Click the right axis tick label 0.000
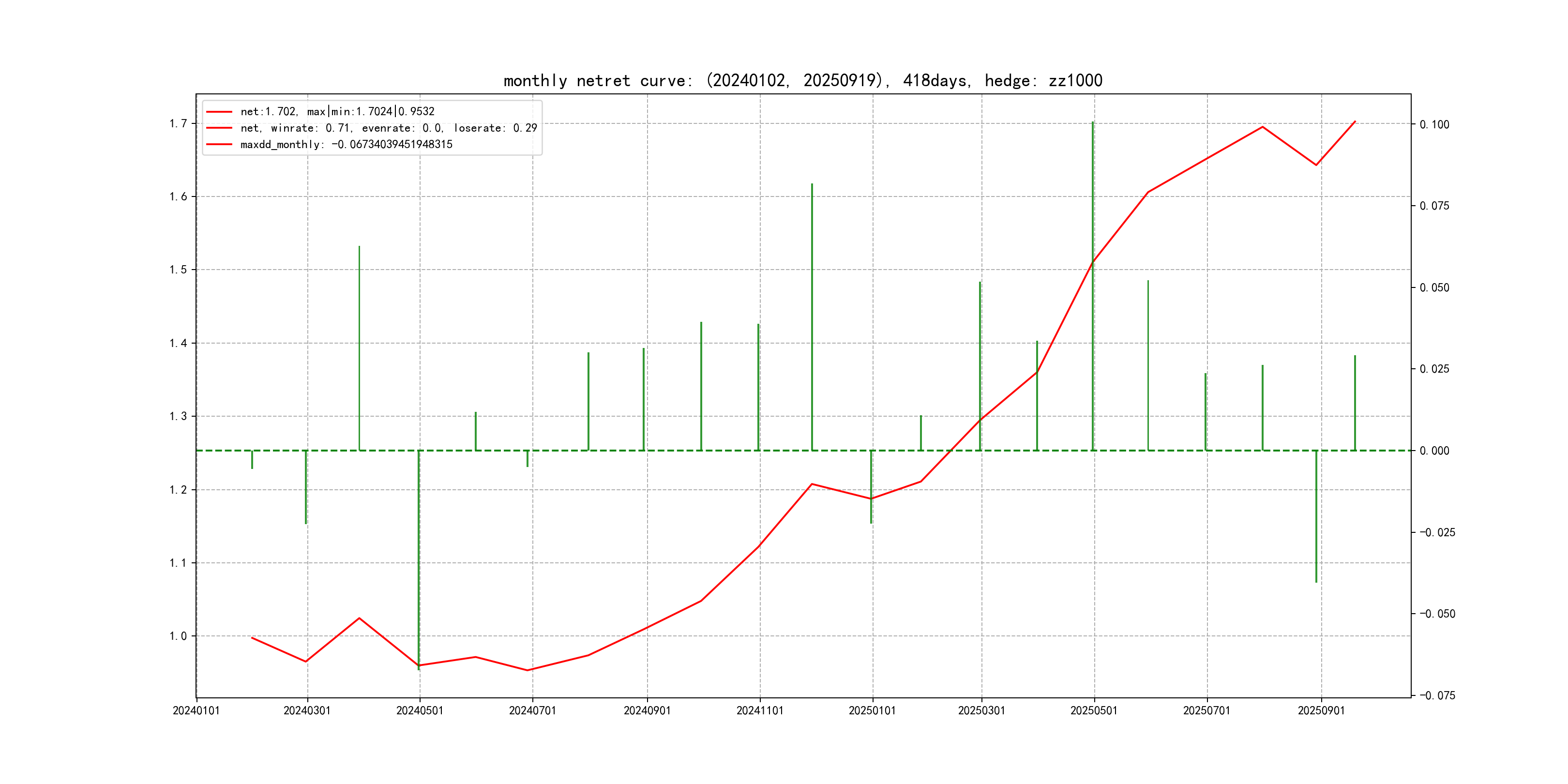Image resolution: width=1568 pixels, height=784 pixels. pyautogui.click(x=1434, y=451)
